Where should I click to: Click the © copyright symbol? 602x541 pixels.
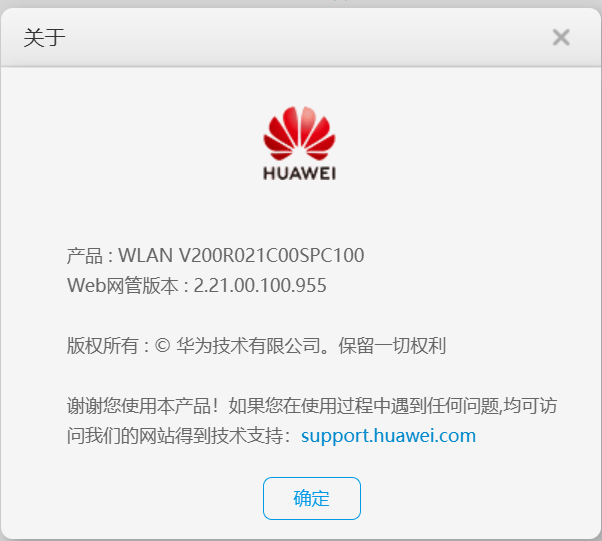click(162, 346)
